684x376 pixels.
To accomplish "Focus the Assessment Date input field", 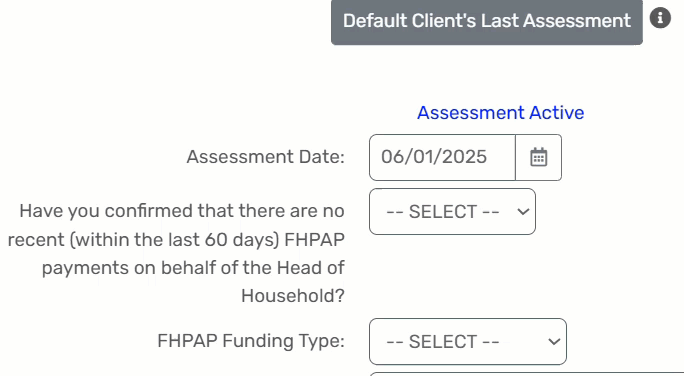I will point(442,157).
